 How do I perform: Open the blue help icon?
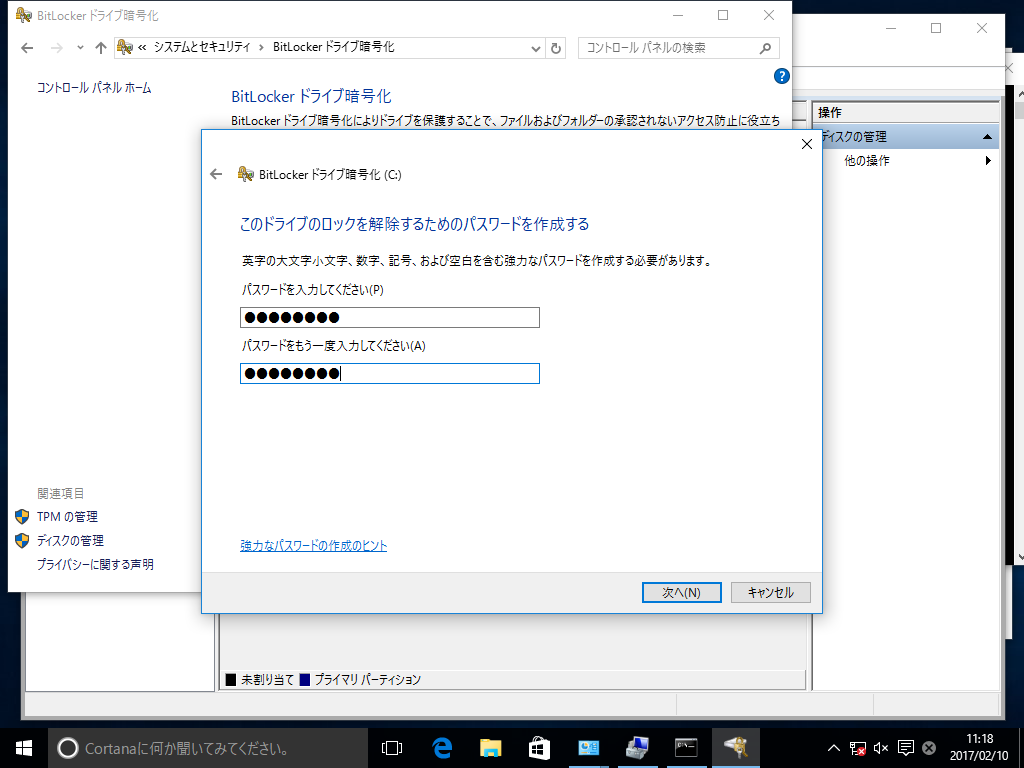781,76
